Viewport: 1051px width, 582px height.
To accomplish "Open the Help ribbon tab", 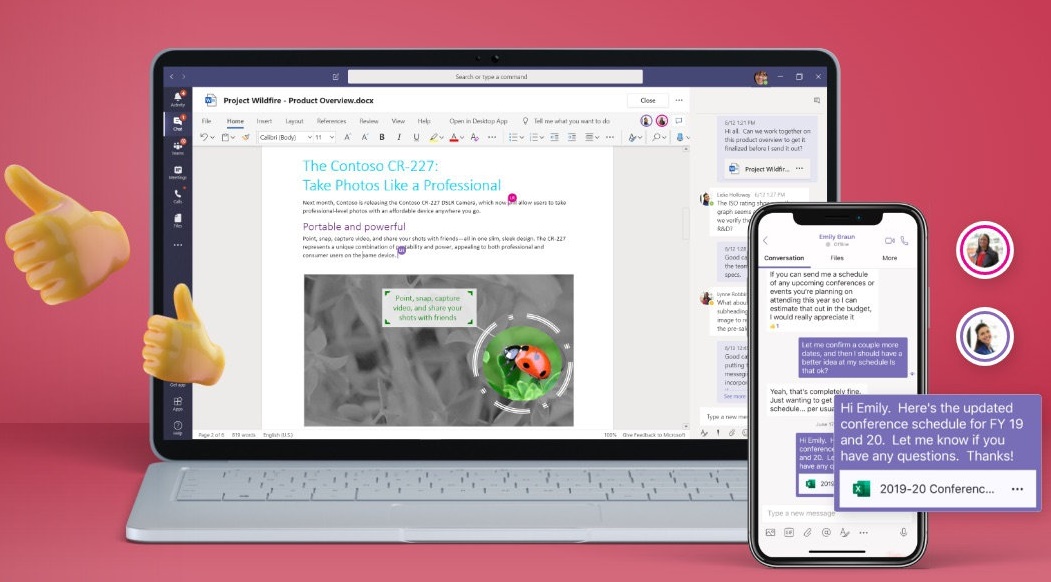I will pos(424,121).
